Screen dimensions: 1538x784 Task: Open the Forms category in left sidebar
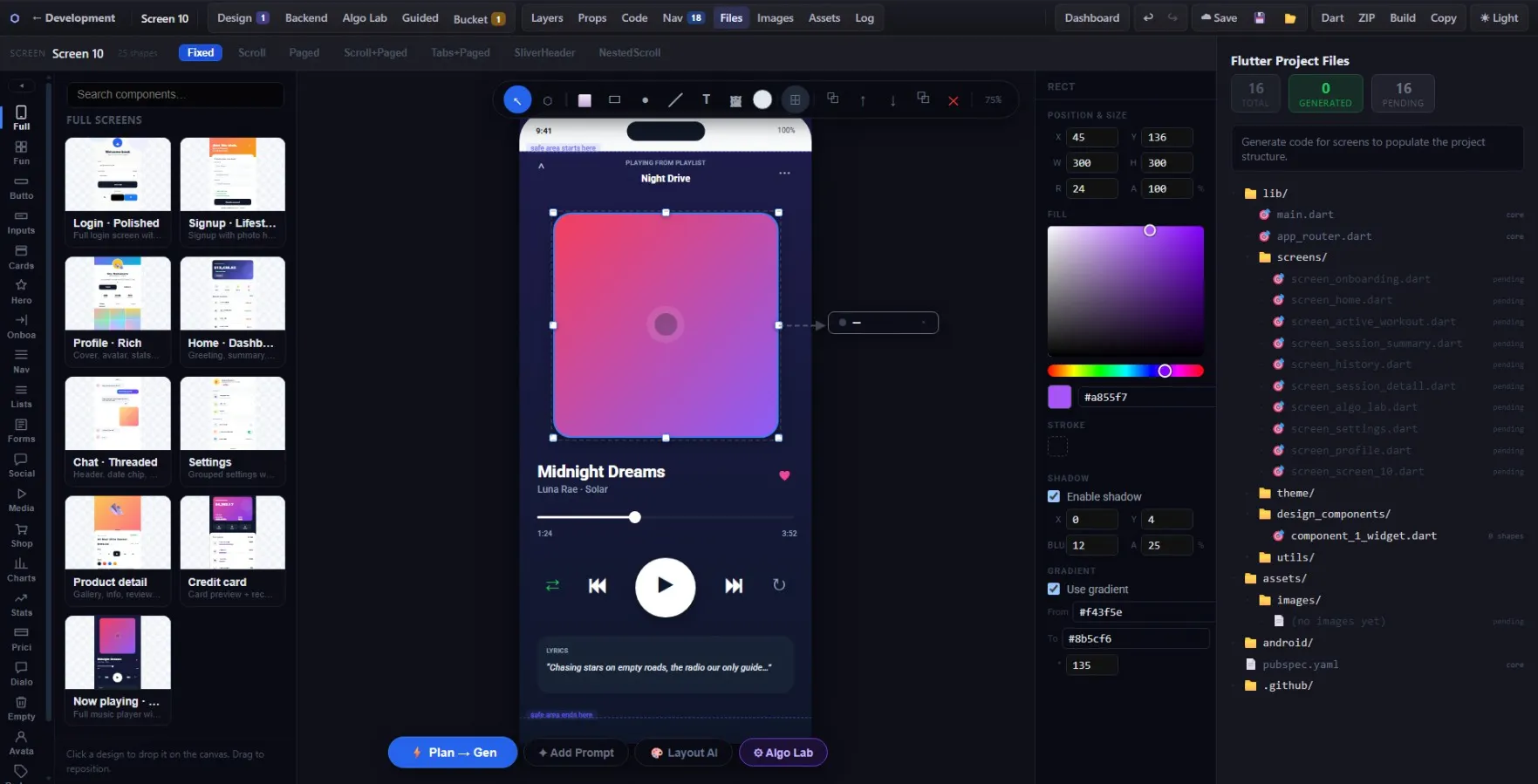(x=21, y=431)
